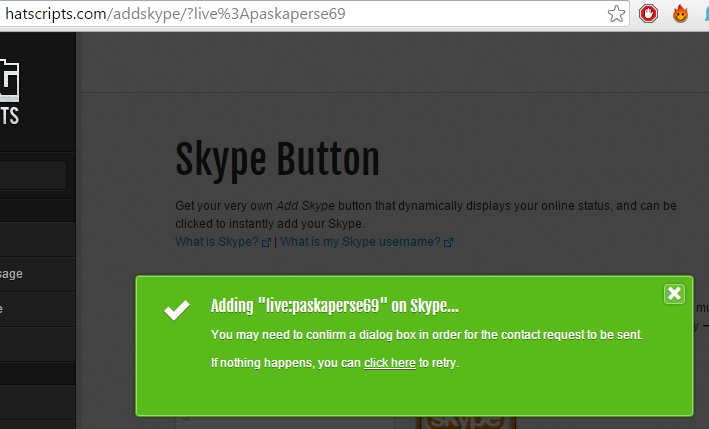Screen dimensions: 709x429
Task: Open the sidebar item ending in "sage"
Action: 38,274
